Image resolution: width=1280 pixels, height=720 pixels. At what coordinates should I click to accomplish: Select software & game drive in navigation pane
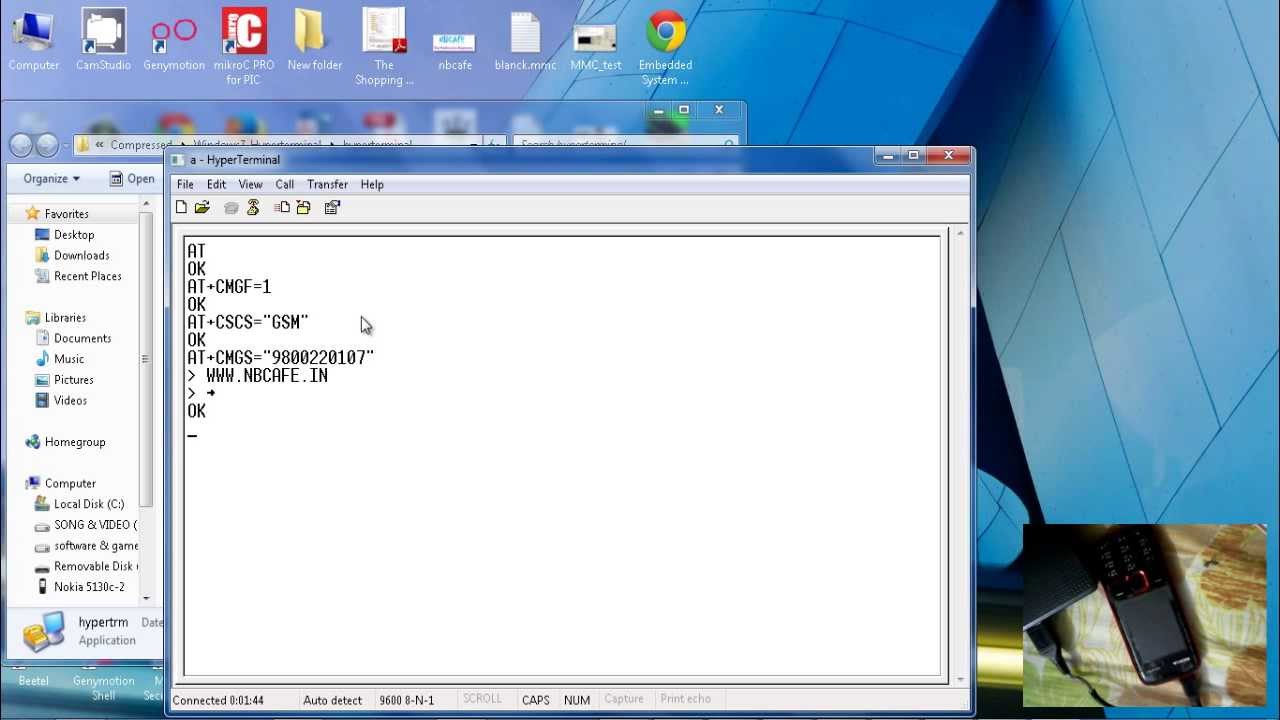[86, 546]
